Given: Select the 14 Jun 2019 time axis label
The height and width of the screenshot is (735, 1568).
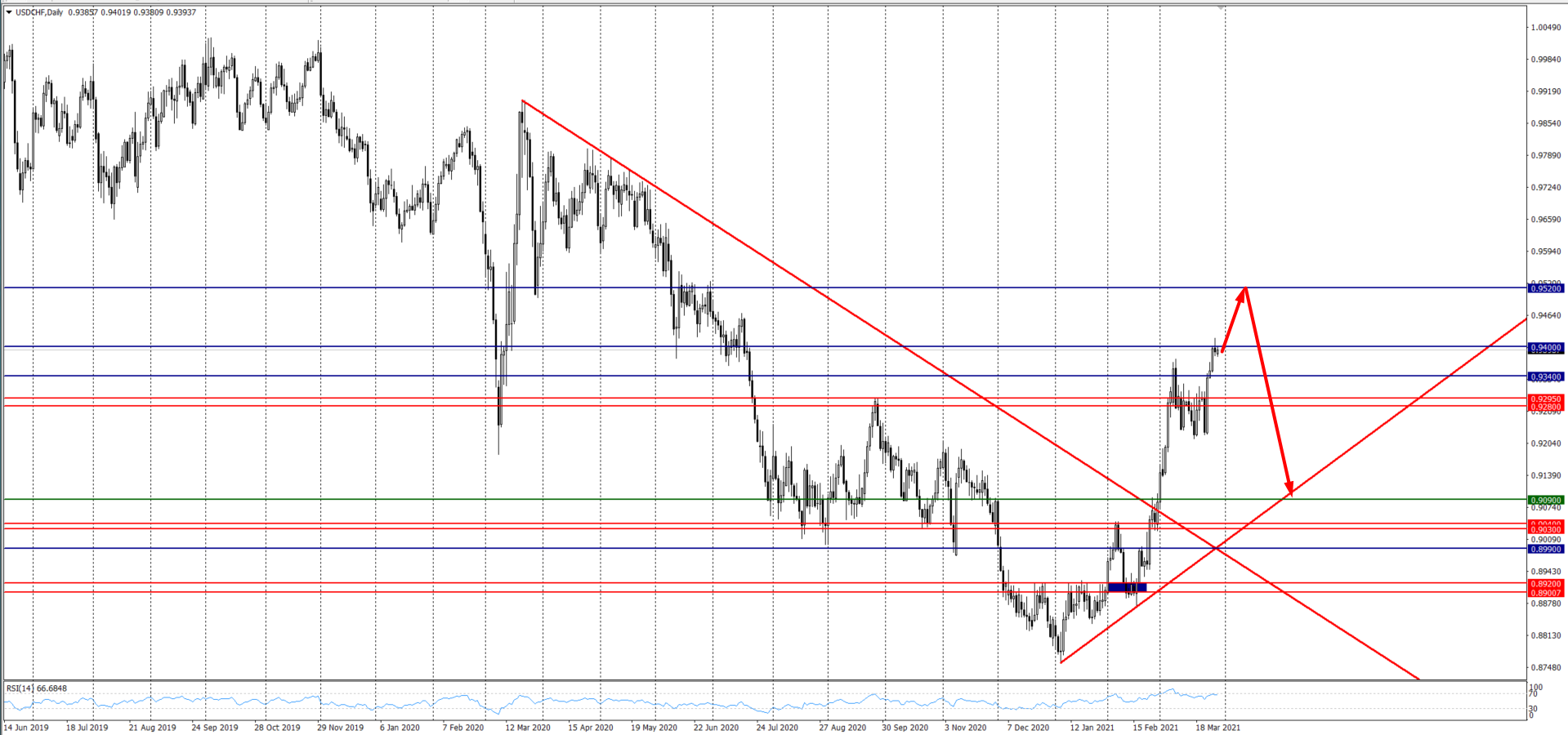Looking at the screenshot, I should click(26, 727).
